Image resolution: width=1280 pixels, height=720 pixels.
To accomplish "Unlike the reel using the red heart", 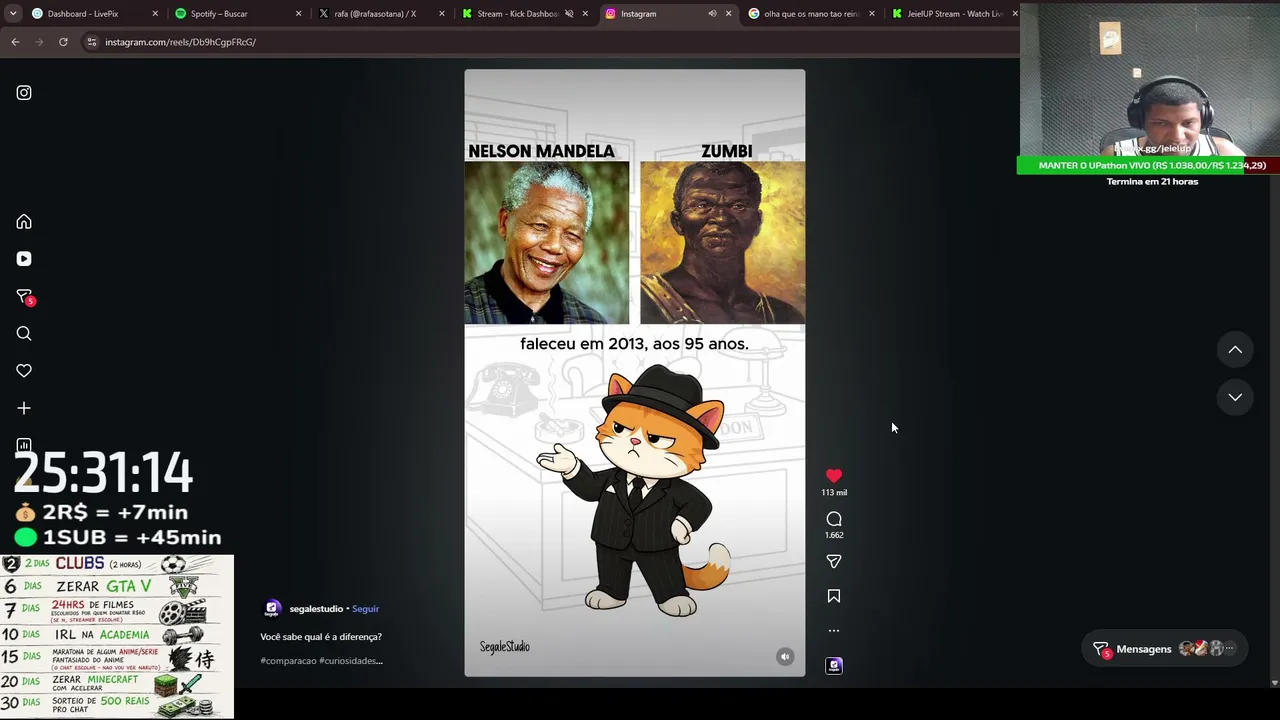I will coord(834,476).
